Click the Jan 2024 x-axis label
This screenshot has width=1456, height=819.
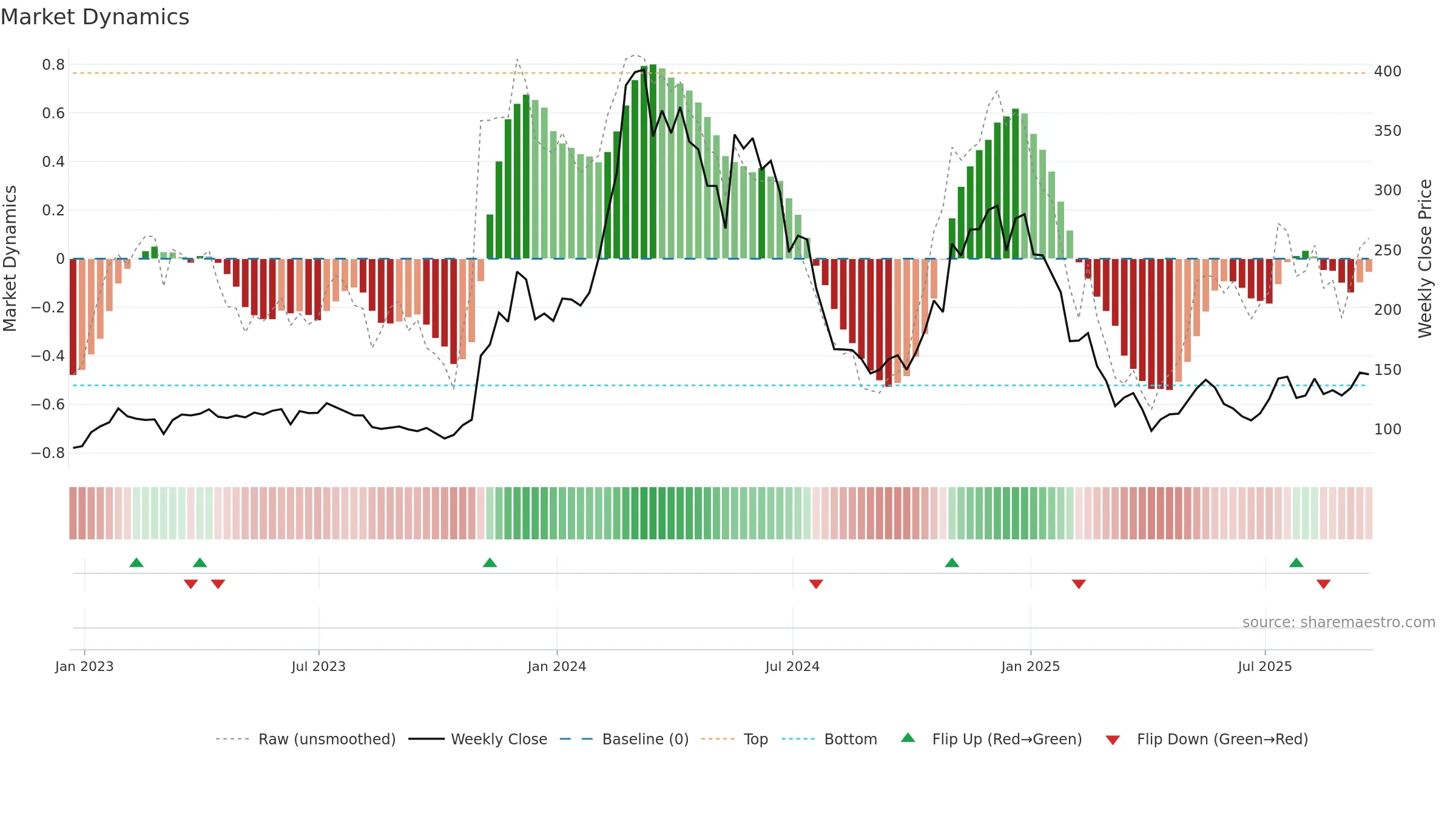pos(557,666)
